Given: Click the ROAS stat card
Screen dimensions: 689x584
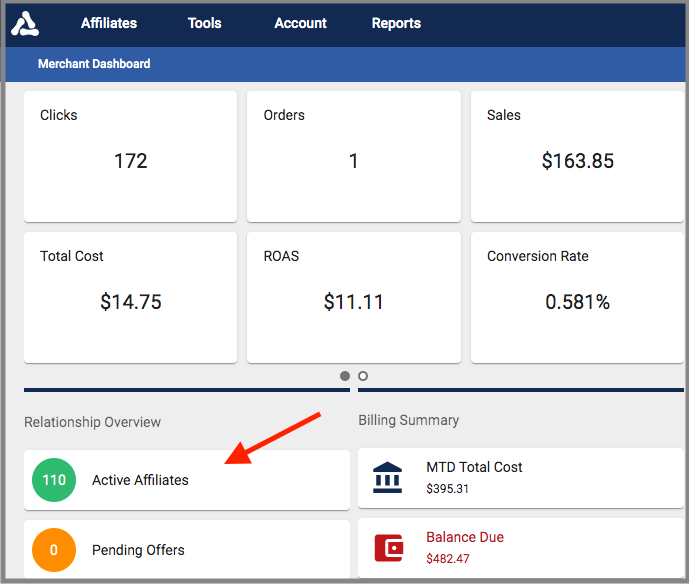Looking at the screenshot, I should pos(353,298).
